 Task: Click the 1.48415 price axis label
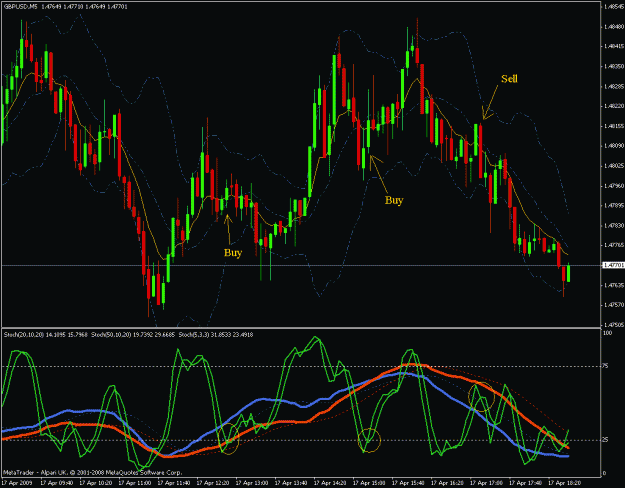click(x=614, y=46)
